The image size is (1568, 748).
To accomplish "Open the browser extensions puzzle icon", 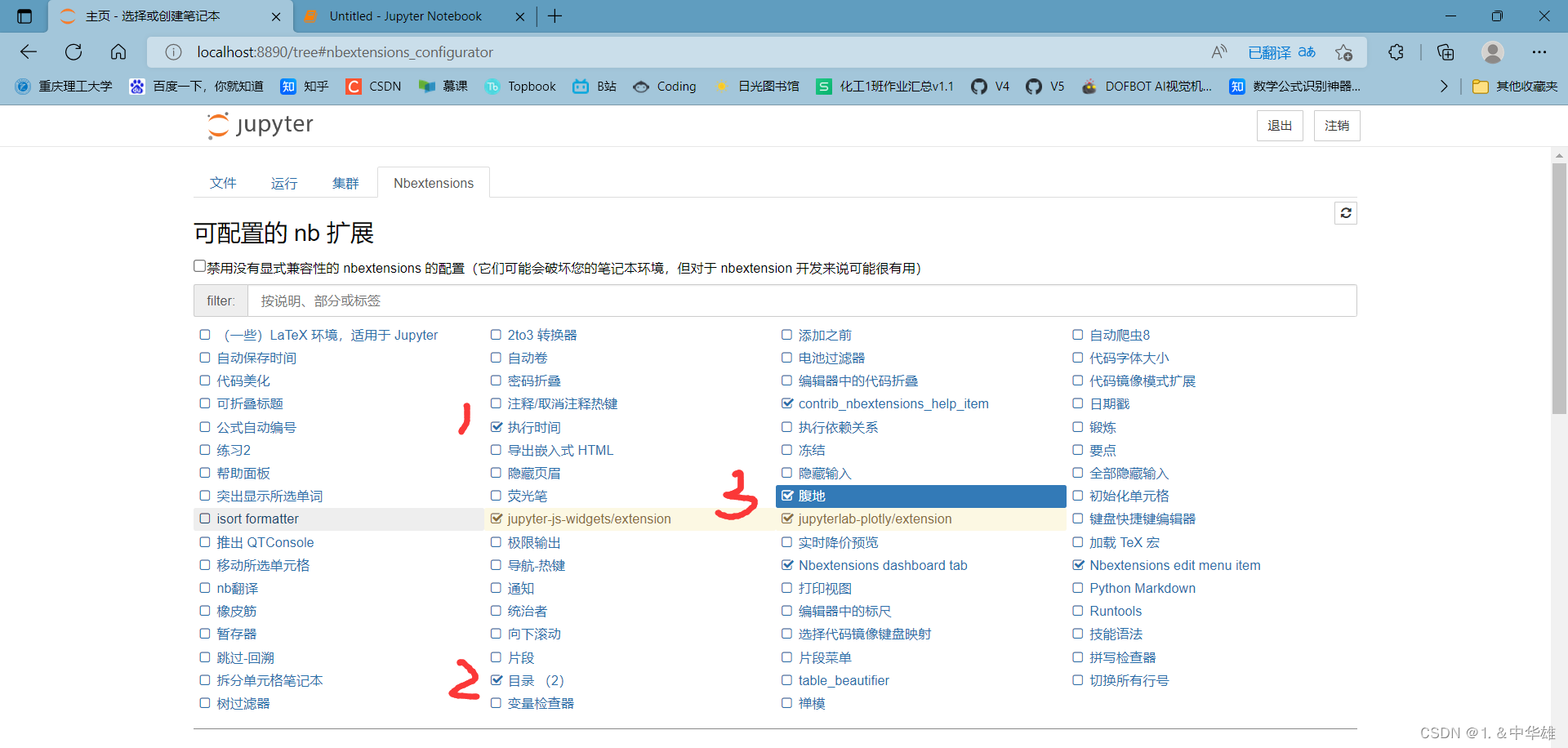I will coord(1396,52).
